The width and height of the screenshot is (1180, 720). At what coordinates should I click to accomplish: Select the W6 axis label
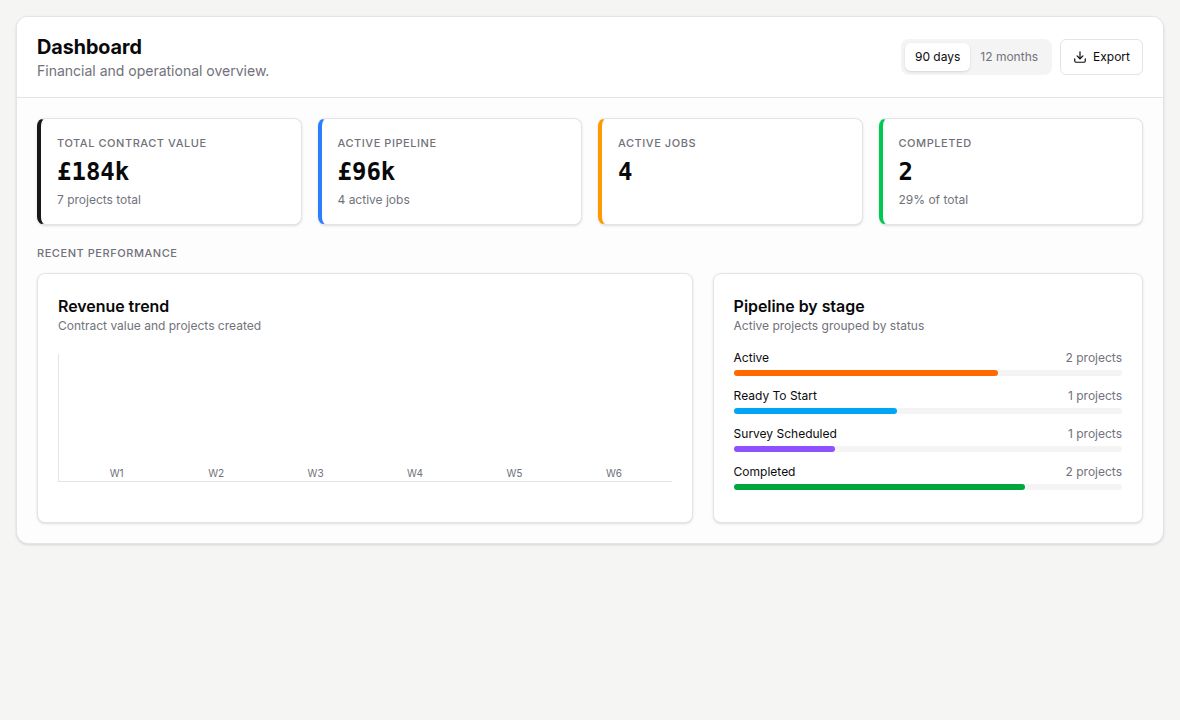614,473
